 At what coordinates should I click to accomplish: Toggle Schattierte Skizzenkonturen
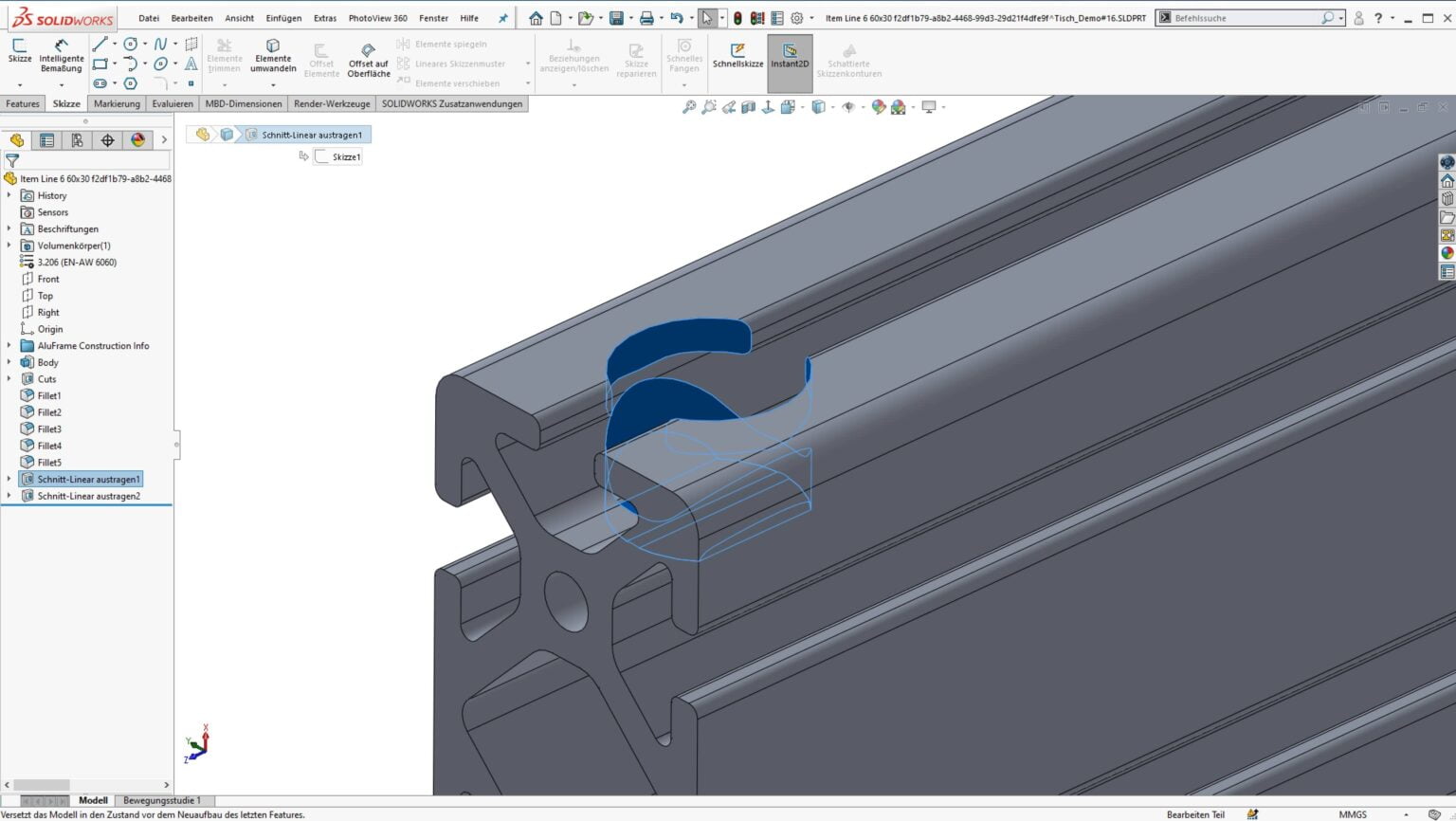point(849,57)
